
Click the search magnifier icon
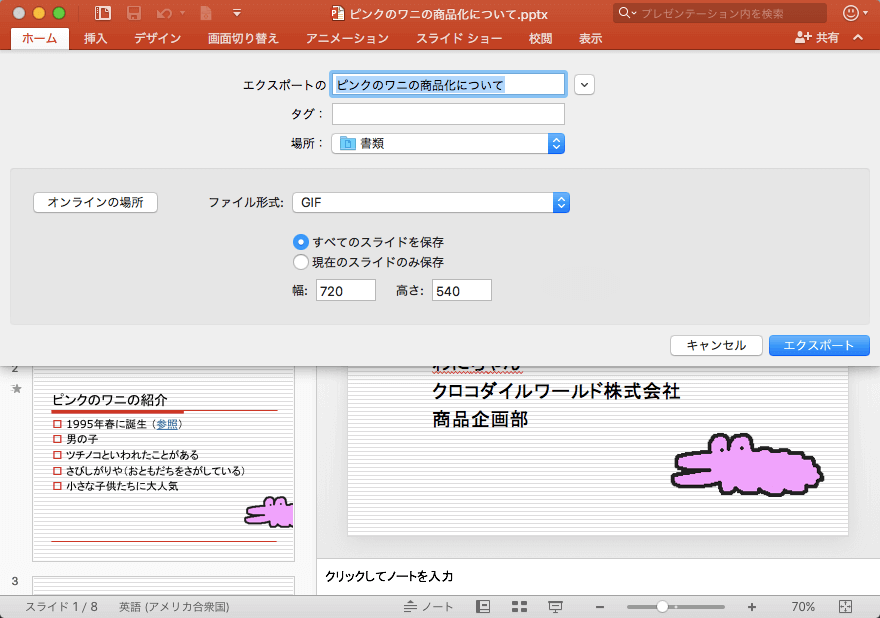coord(625,12)
